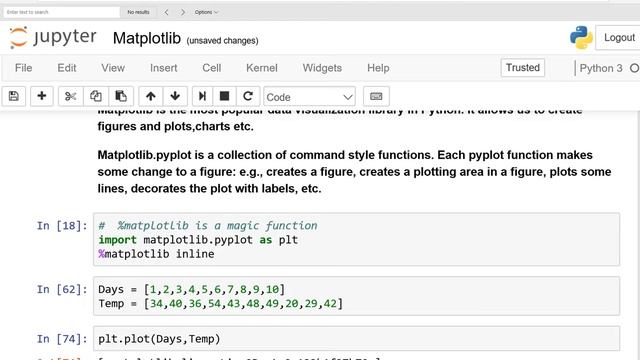This screenshot has height=360, width=640.
Task: Click the 'figures and plots,charts etc.' line
Action: (x=176, y=127)
